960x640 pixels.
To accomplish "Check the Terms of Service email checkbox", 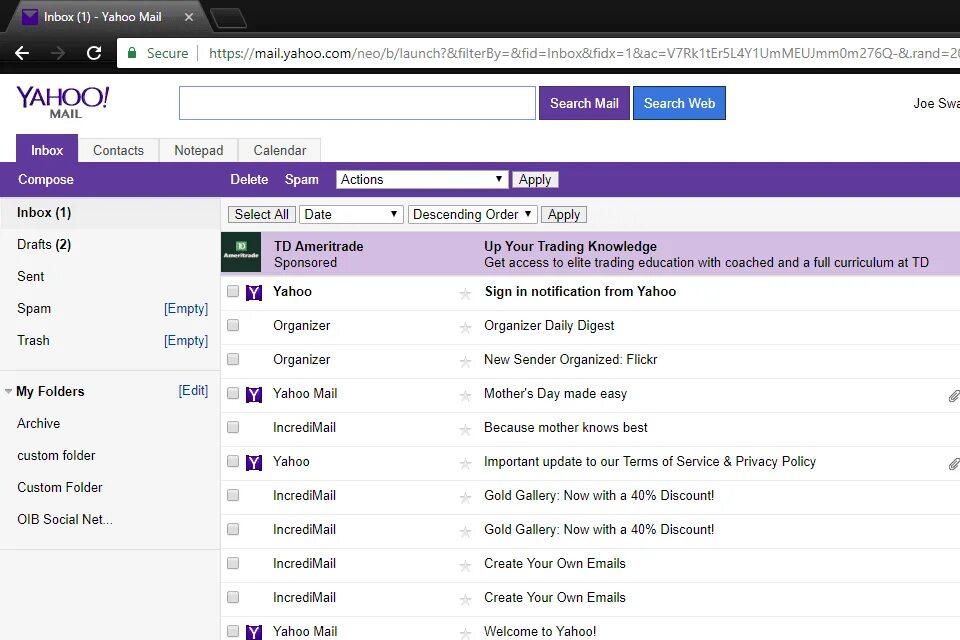I will coord(233,461).
